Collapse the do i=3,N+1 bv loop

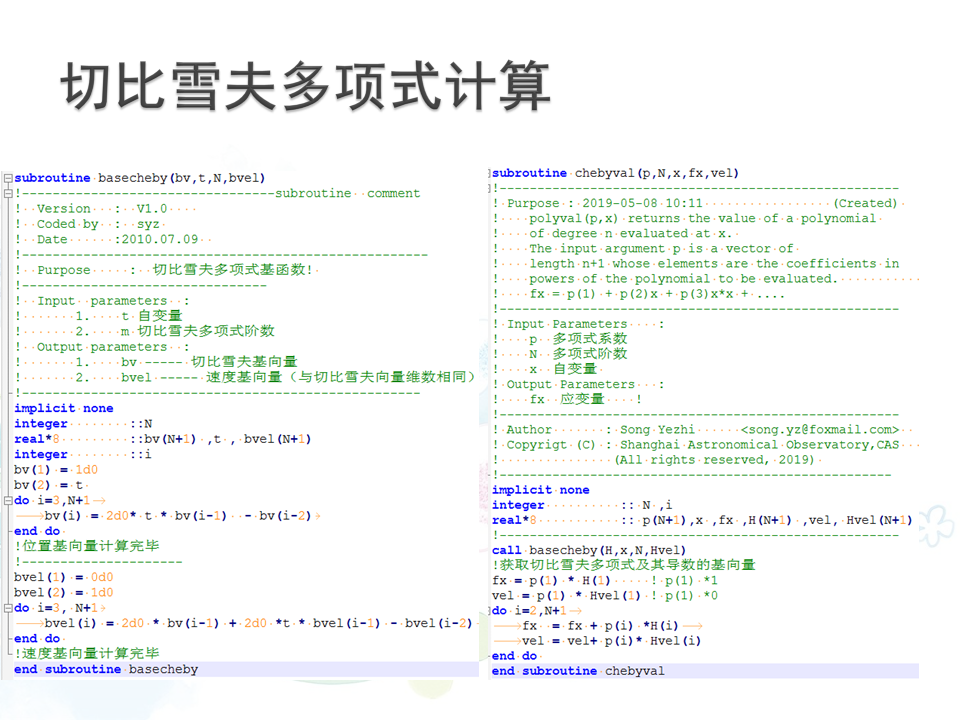point(7,500)
